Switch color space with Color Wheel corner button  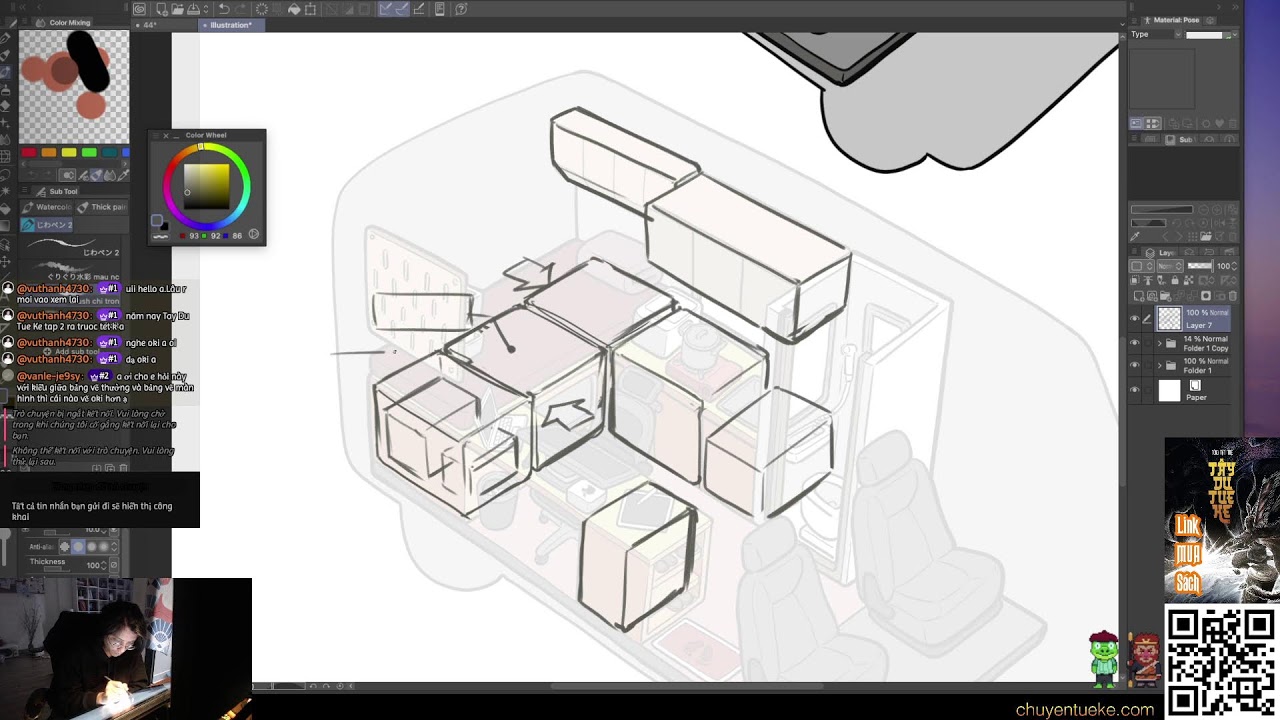pyautogui.click(x=254, y=235)
